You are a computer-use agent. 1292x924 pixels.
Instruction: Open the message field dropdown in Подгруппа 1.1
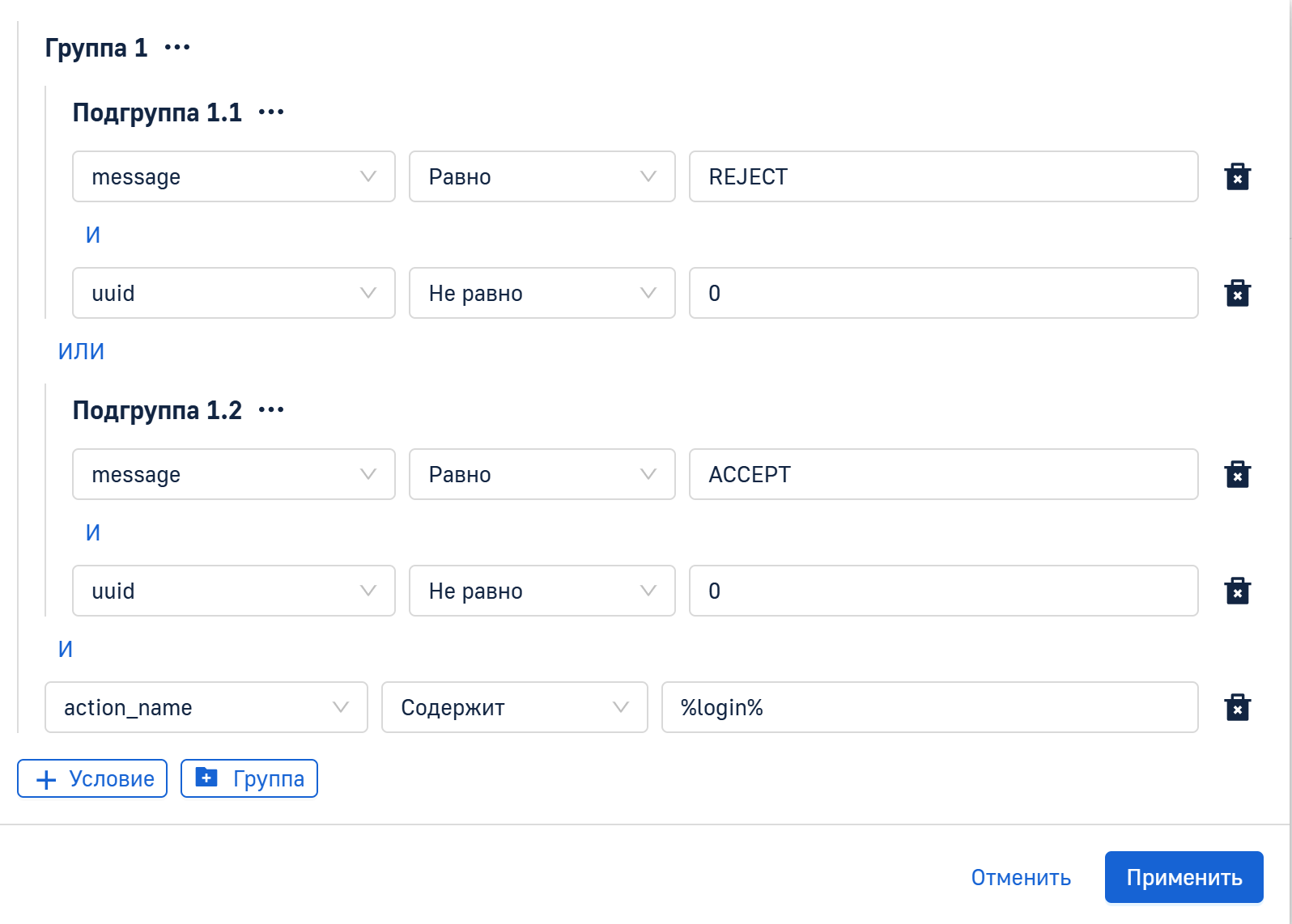pyautogui.click(x=233, y=176)
